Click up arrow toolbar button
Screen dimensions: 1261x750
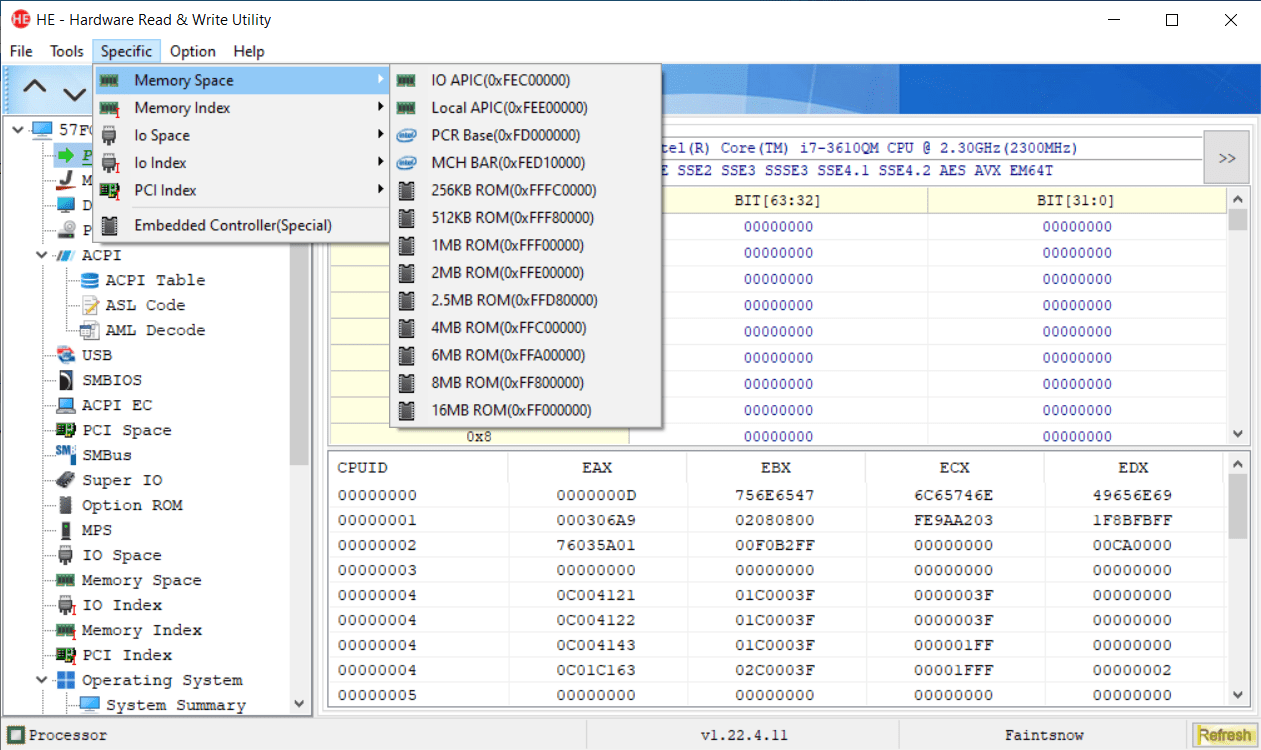pos(35,89)
